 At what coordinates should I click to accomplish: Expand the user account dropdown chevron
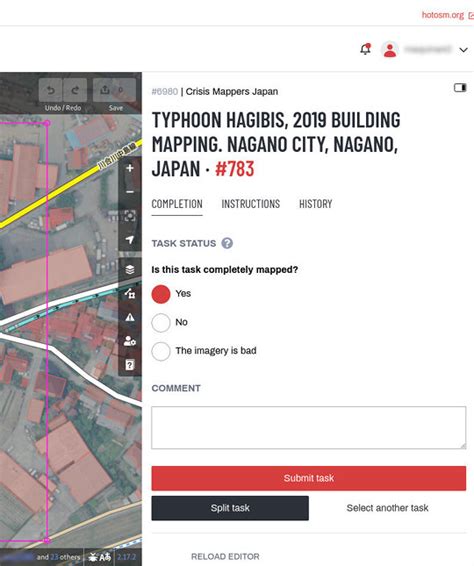(464, 50)
